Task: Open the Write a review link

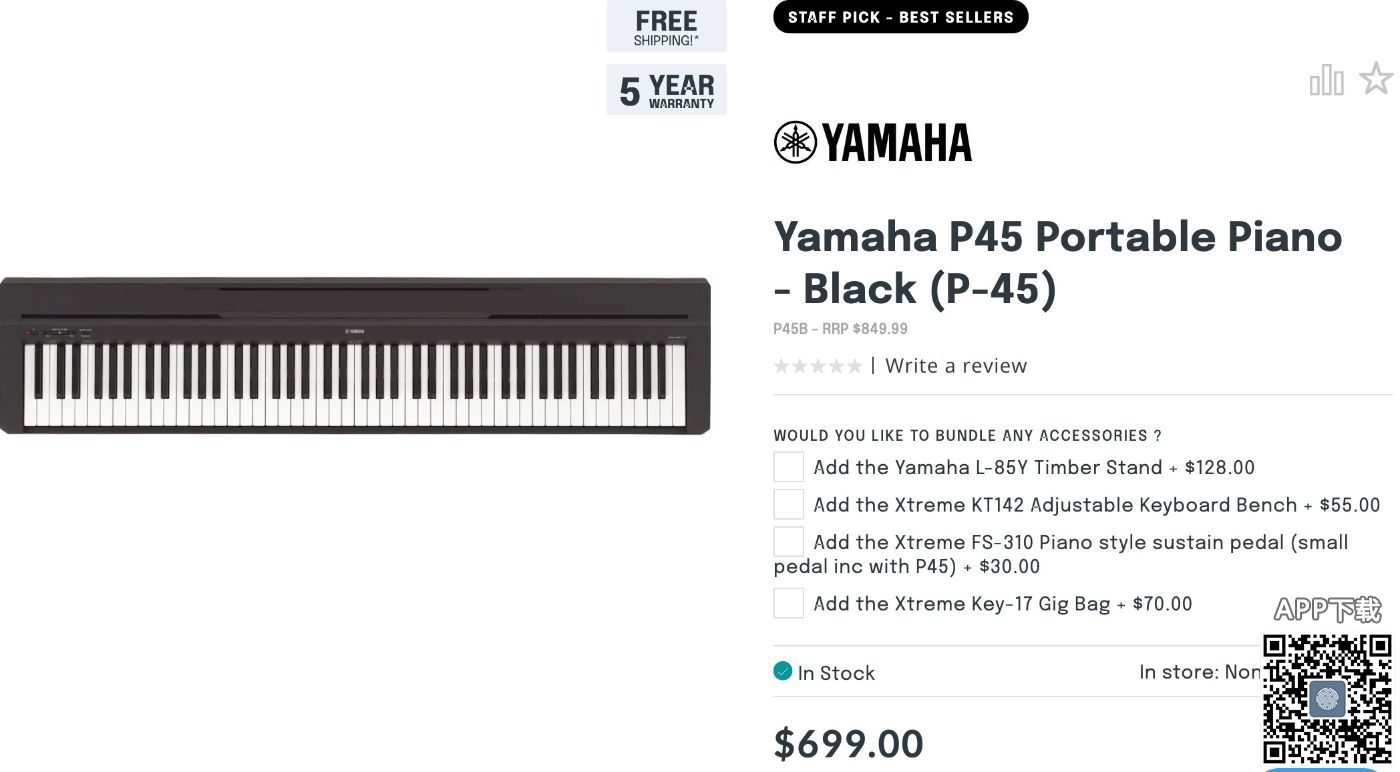Action: [956, 366]
